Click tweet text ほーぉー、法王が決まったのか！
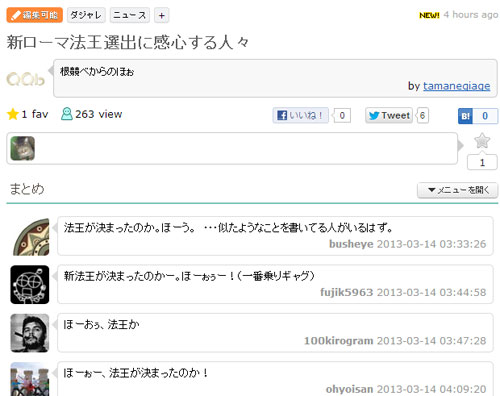500x396 pixels. point(136,372)
